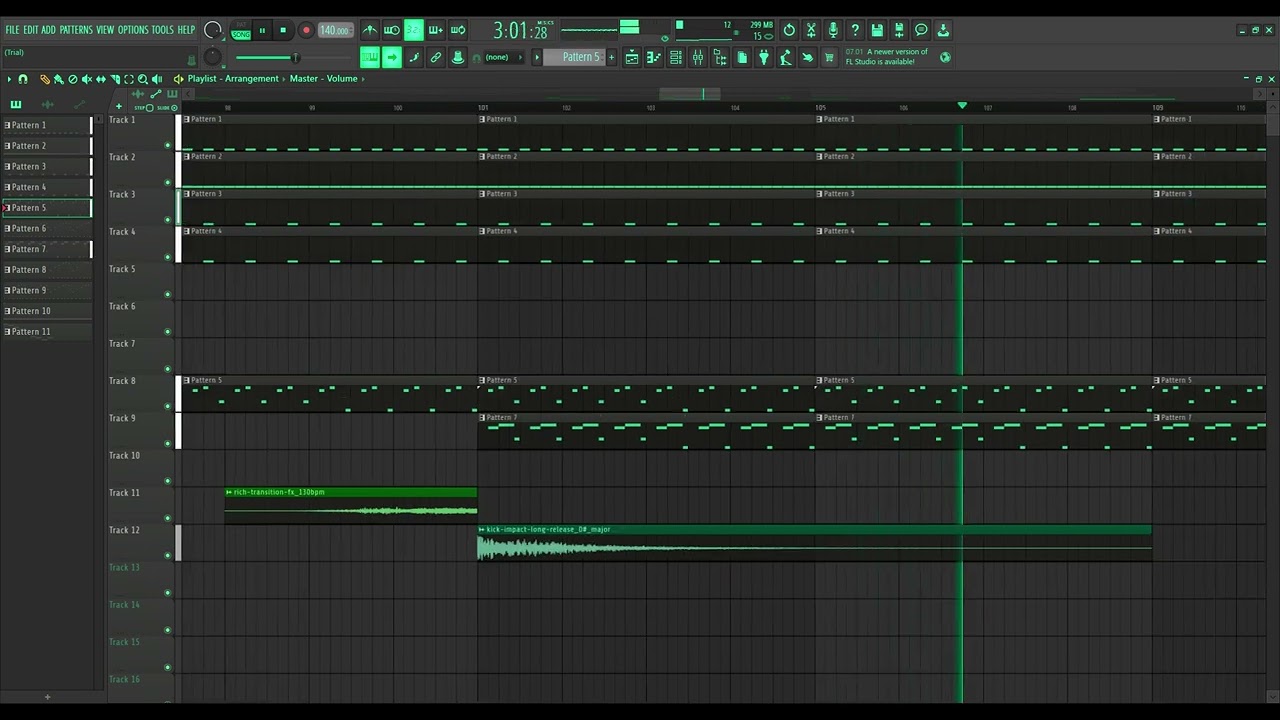Click the speech bubble icon

click(921, 30)
